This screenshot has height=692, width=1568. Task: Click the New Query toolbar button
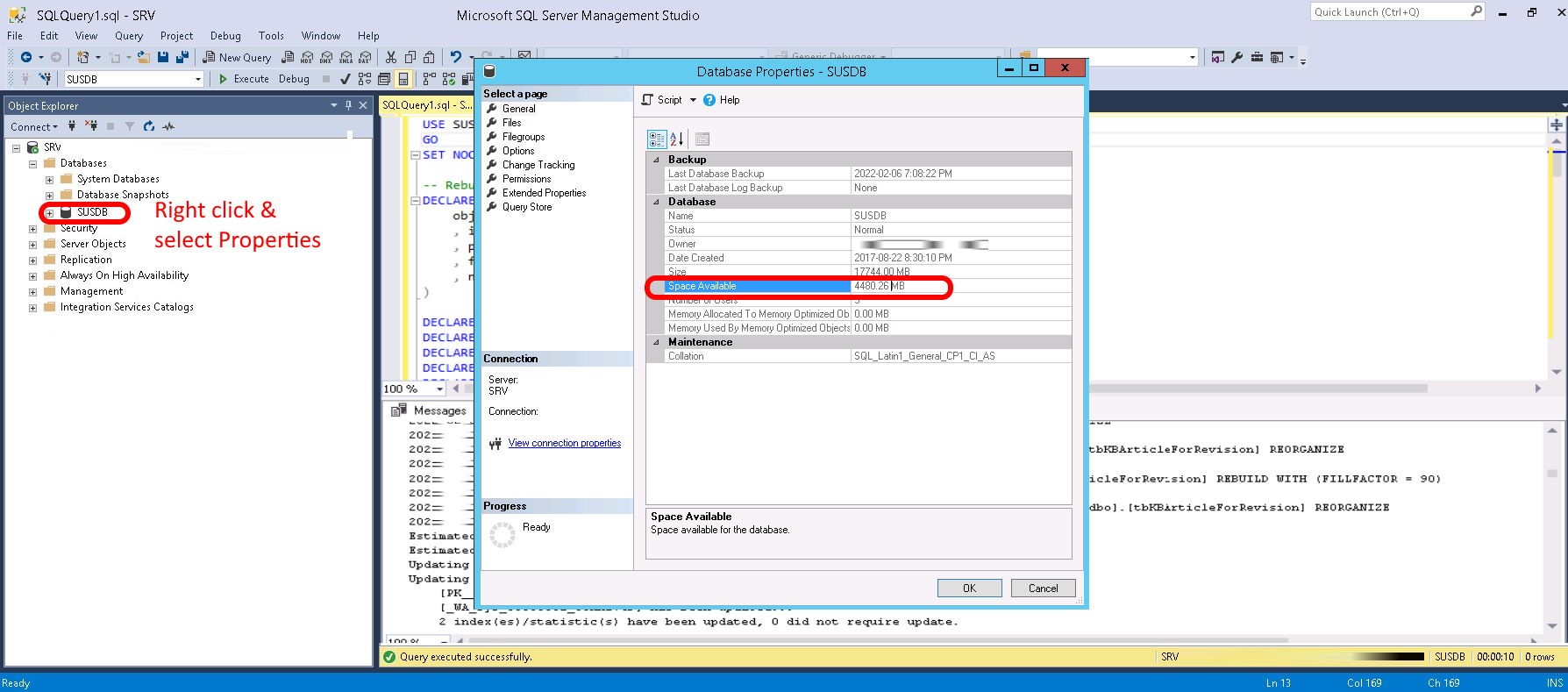[x=237, y=57]
